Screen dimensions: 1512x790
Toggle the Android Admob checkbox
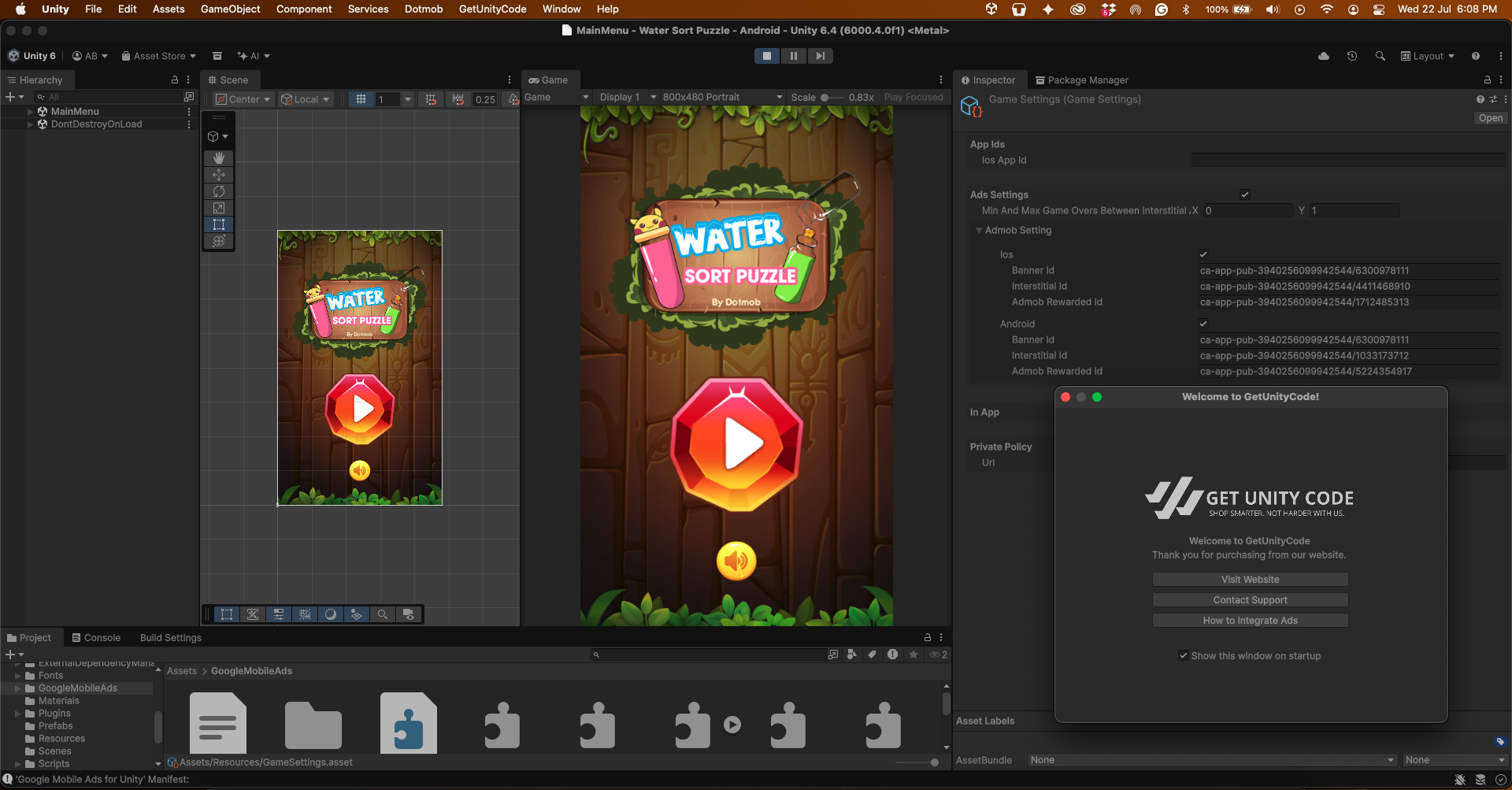coord(1203,324)
